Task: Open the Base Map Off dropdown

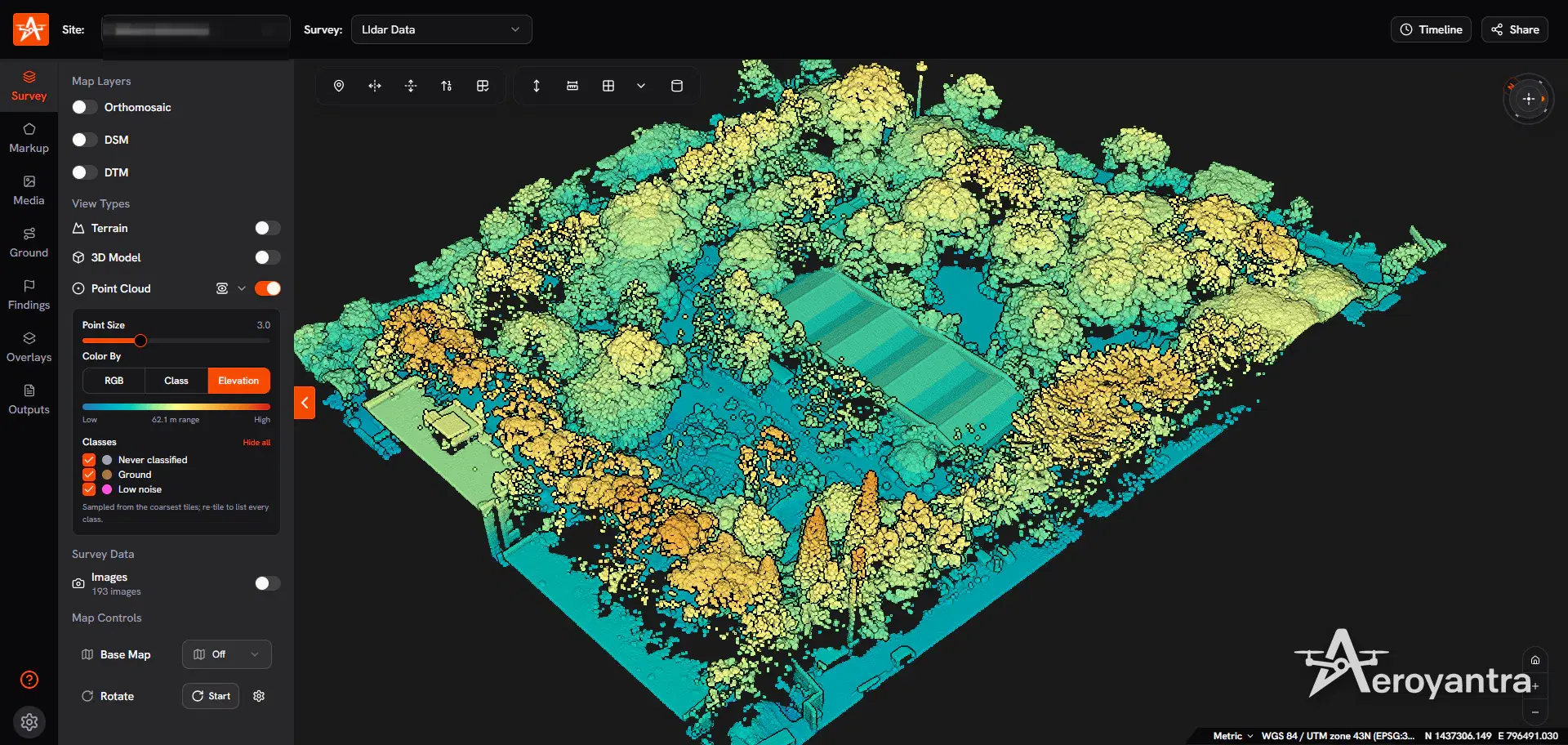Action: [226, 654]
